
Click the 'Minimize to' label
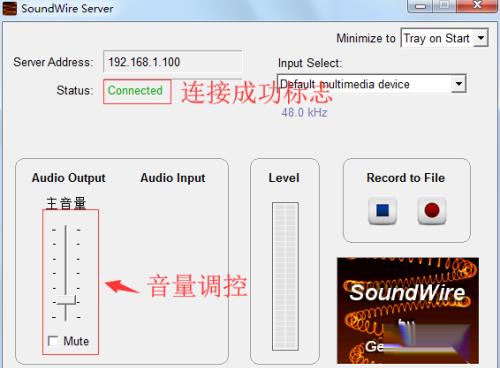366,38
